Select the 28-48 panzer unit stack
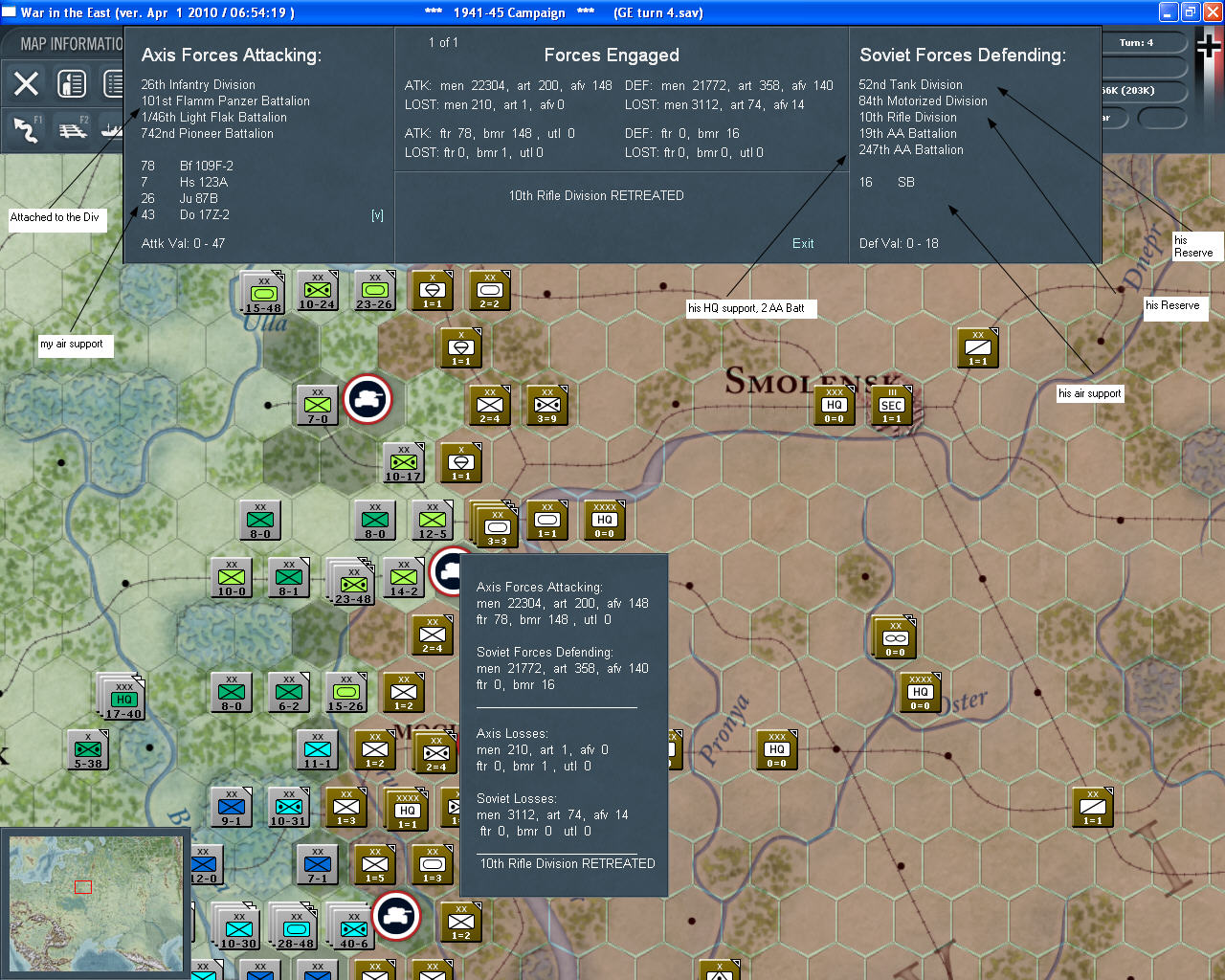Screen dimensions: 1225x980 click(293, 925)
